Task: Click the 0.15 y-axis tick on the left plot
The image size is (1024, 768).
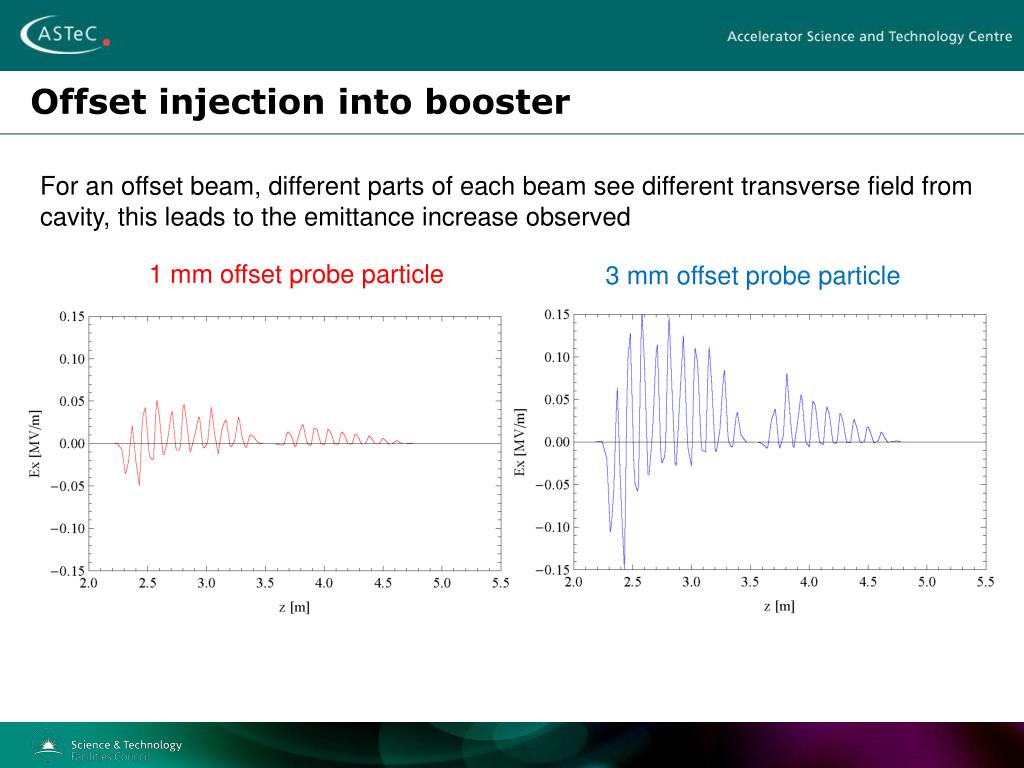Action: click(x=72, y=317)
